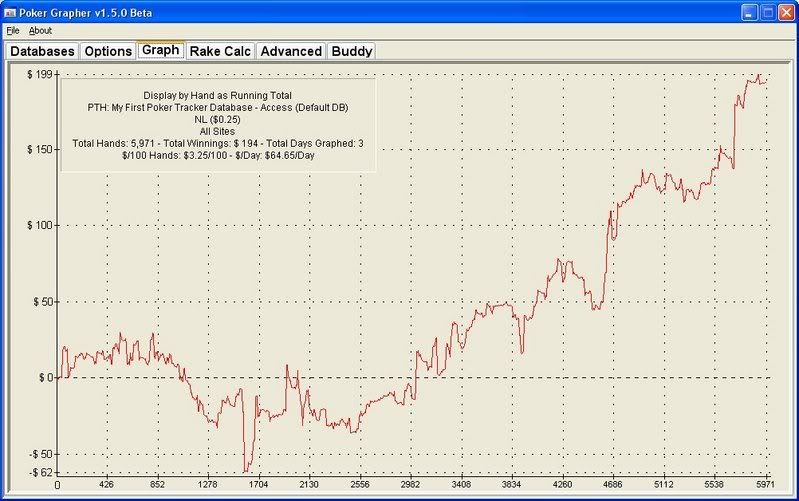Click the Poker Grapher title bar icon
The height and width of the screenshot is (501, 799).
[13, 12]
